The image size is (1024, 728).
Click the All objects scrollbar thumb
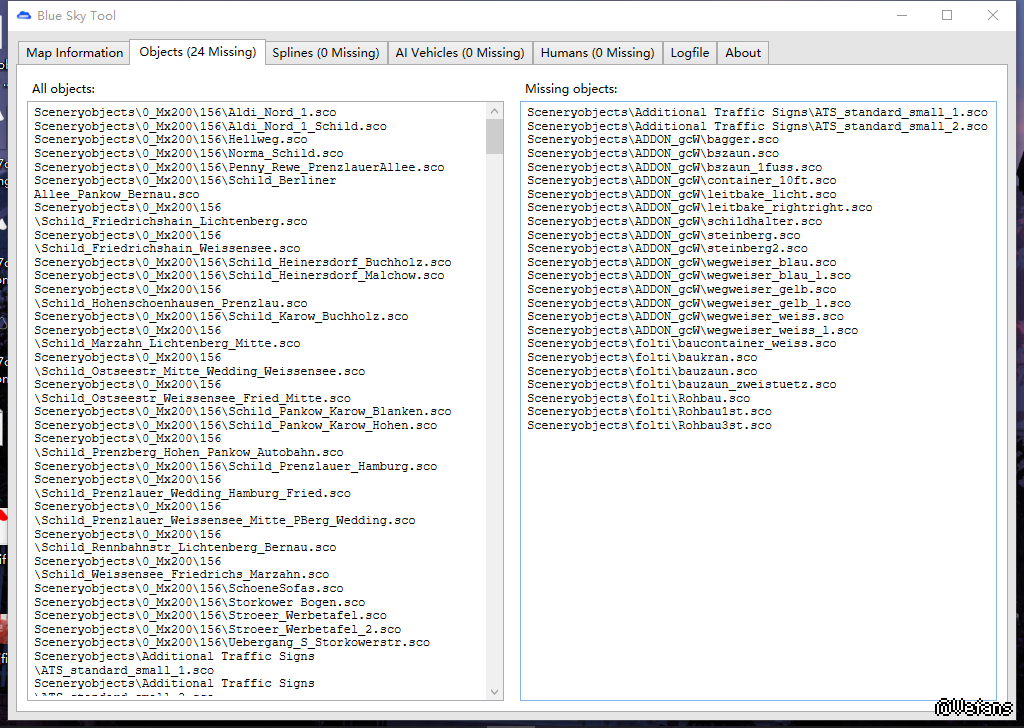coord(495,136)
